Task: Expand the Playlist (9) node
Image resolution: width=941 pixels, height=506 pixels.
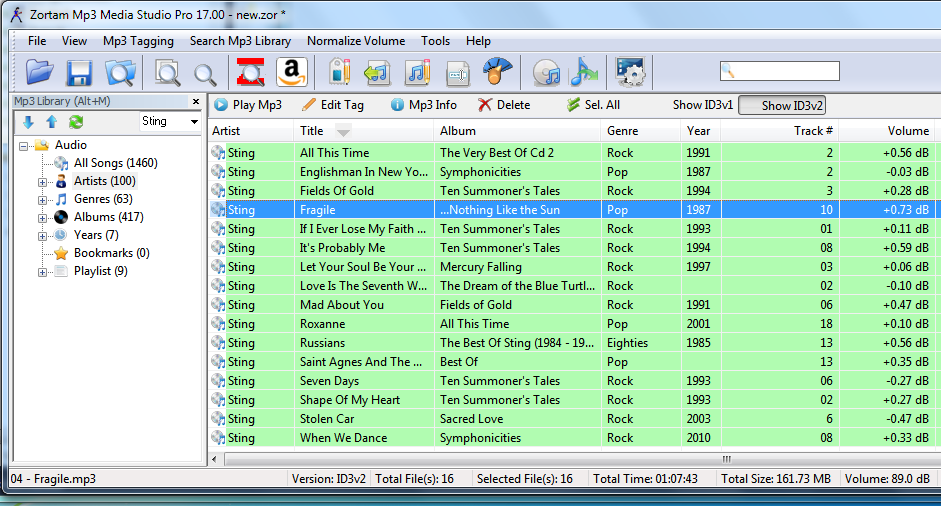Action: [42, 272]
